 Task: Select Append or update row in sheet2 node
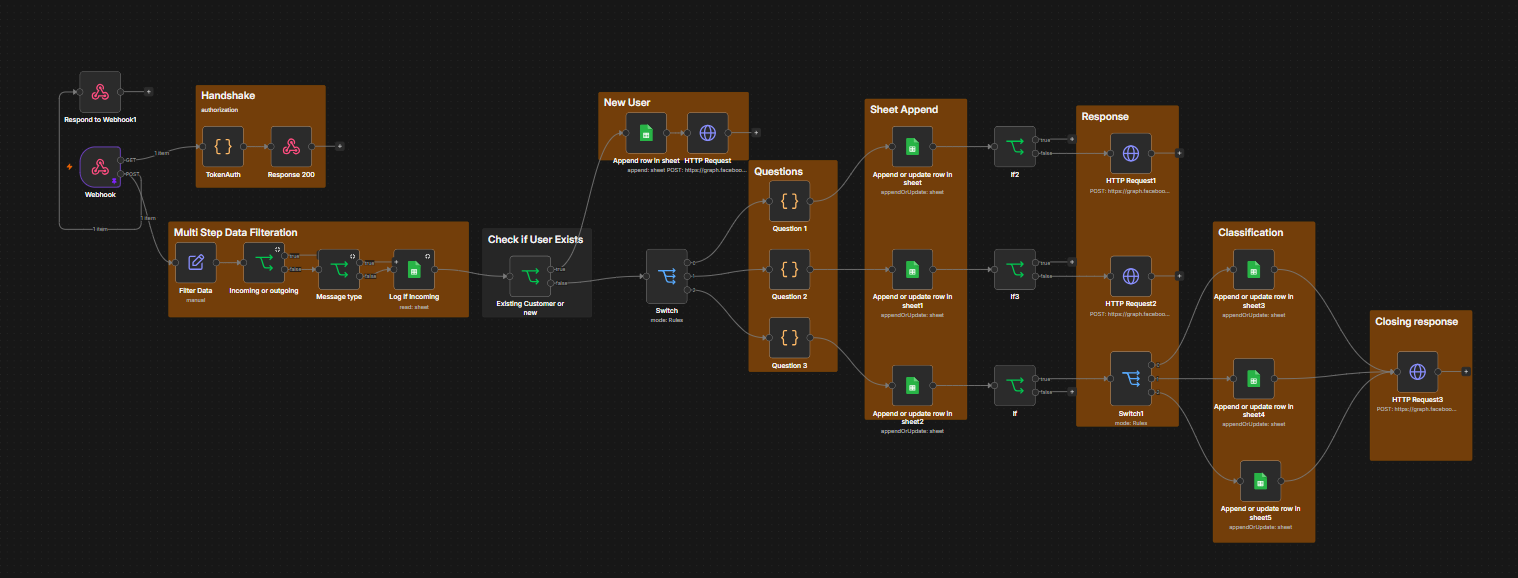(x=912, y=386)
